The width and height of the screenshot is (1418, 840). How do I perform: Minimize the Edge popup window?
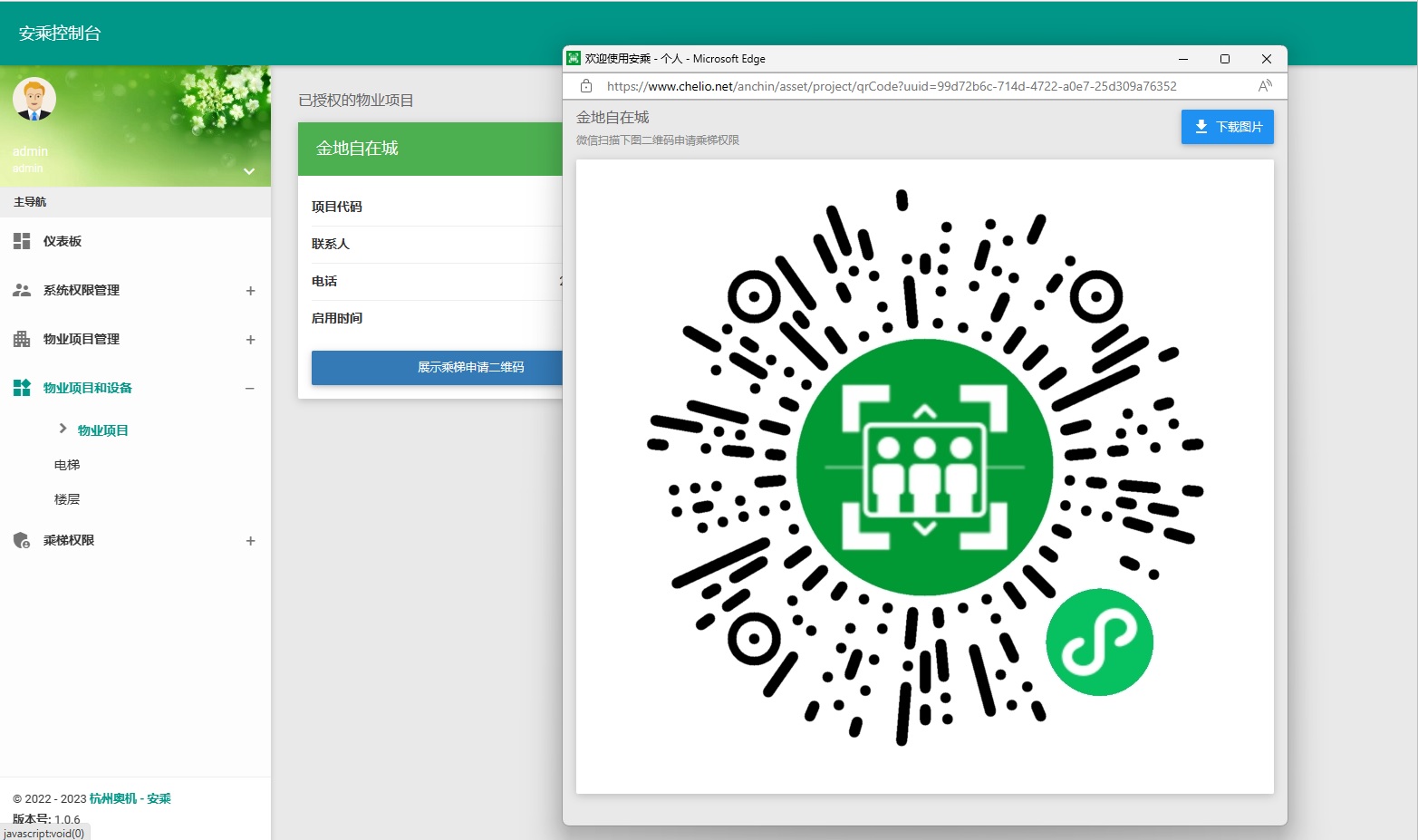1183,59
